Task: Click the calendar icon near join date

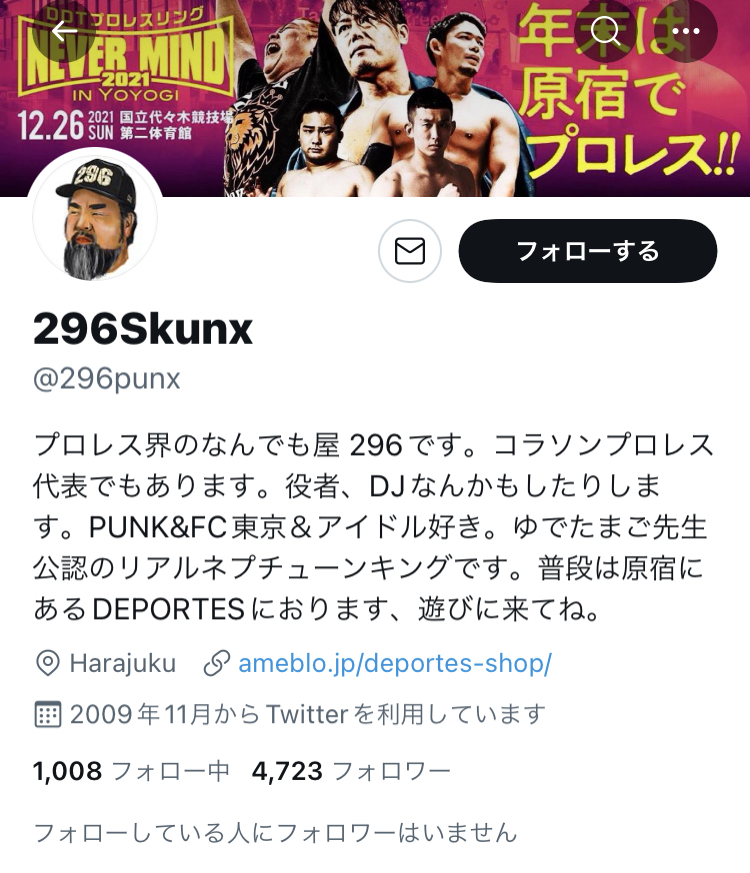Action: tap(47, 714)
